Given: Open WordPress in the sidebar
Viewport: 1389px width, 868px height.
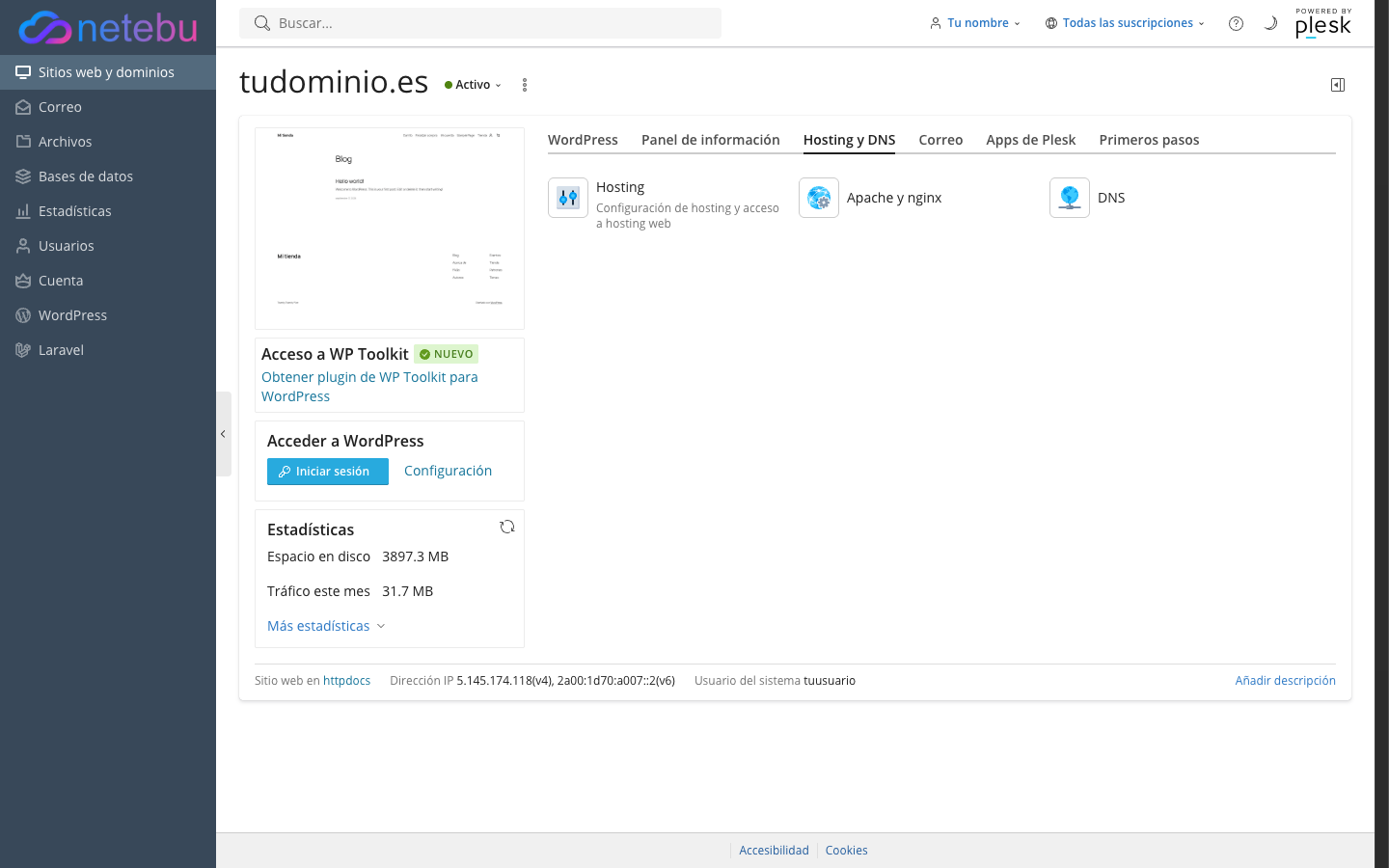Looking at the screenshot, I should click(x=108, y=315).
